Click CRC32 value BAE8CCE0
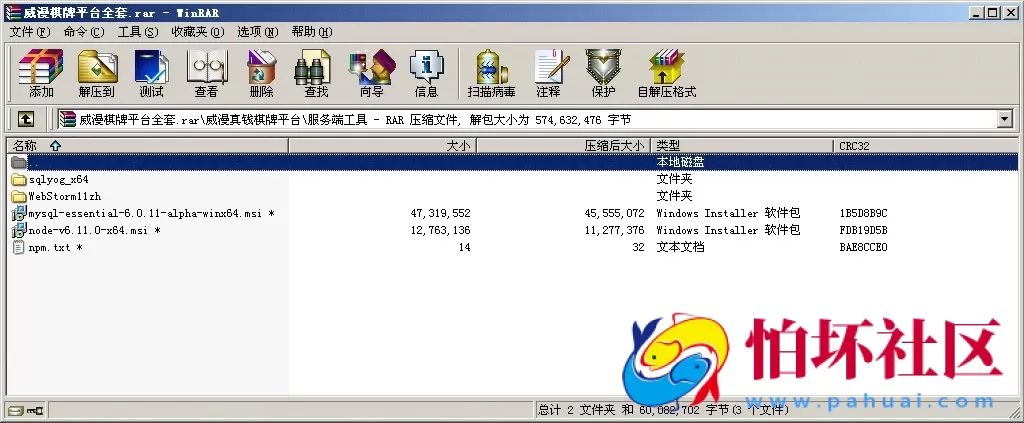The height and width of the screenshot is (423, 1024). point(863,247)
